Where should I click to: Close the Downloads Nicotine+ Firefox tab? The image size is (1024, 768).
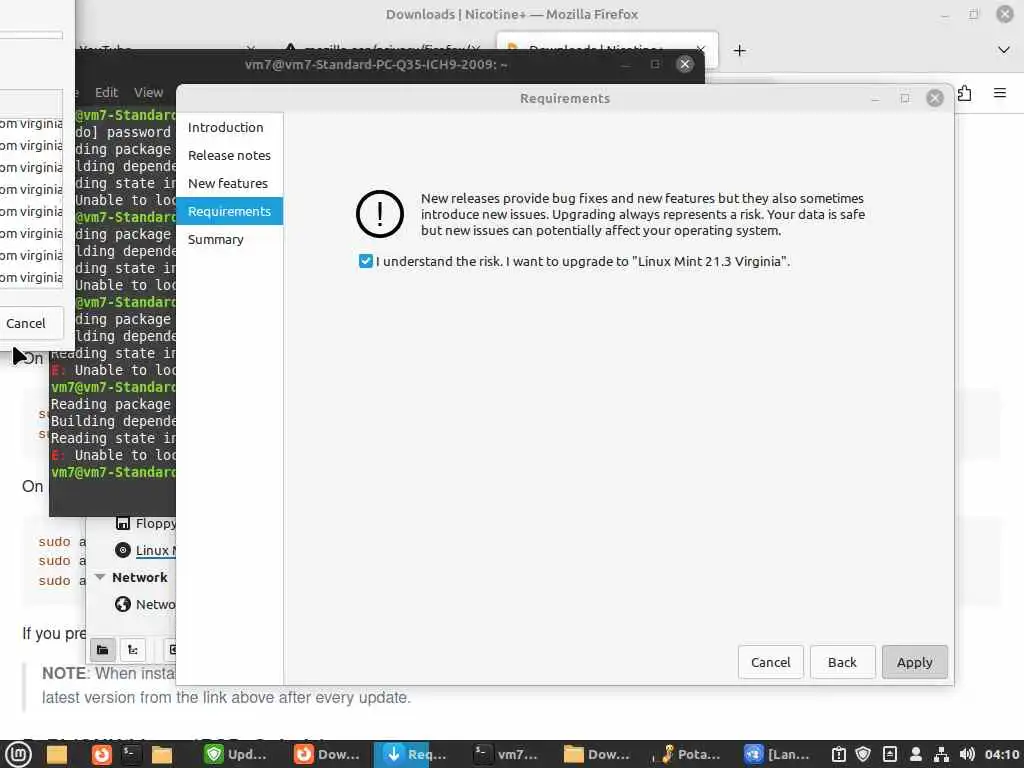[700, 49]
